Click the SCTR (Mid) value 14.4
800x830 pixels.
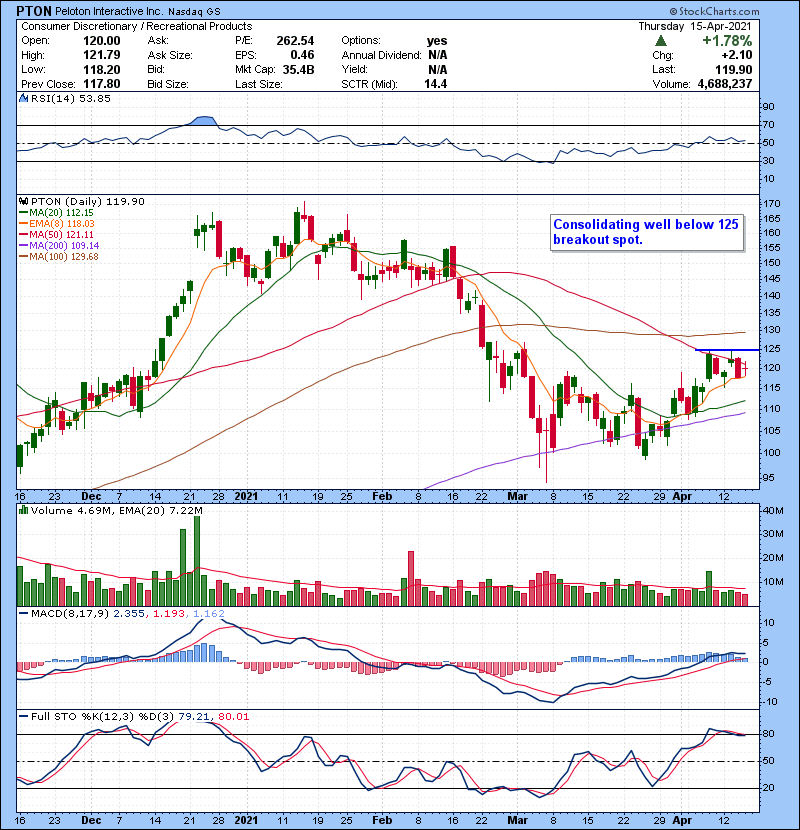tap(436, 84)
